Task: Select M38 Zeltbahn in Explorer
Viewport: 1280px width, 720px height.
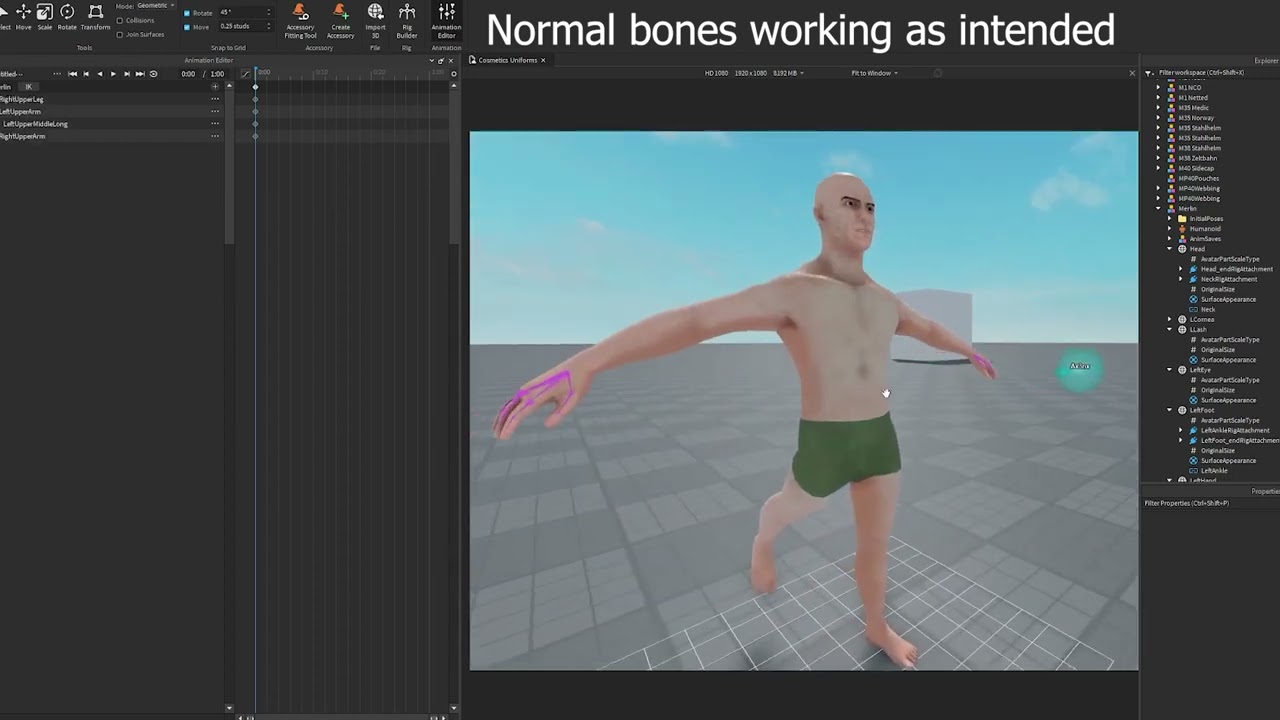Action: pos(1198,158)
